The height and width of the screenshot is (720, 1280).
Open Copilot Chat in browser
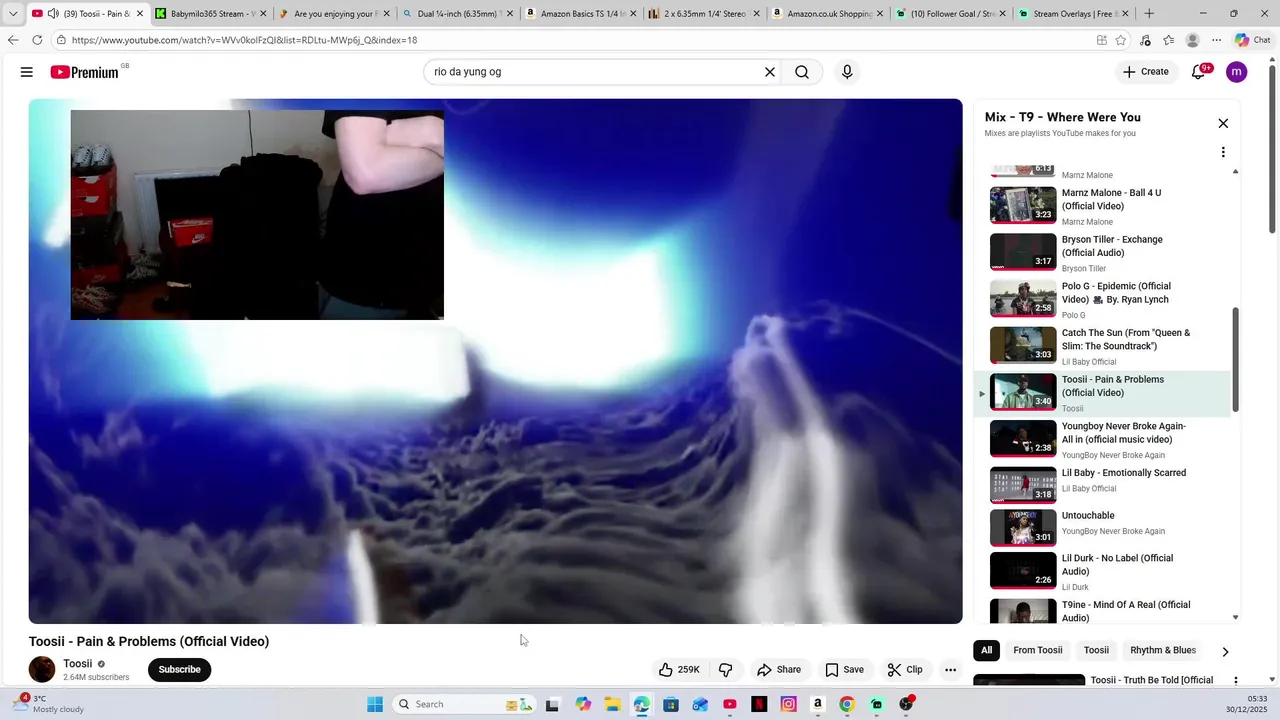(x=1252, y=40)
